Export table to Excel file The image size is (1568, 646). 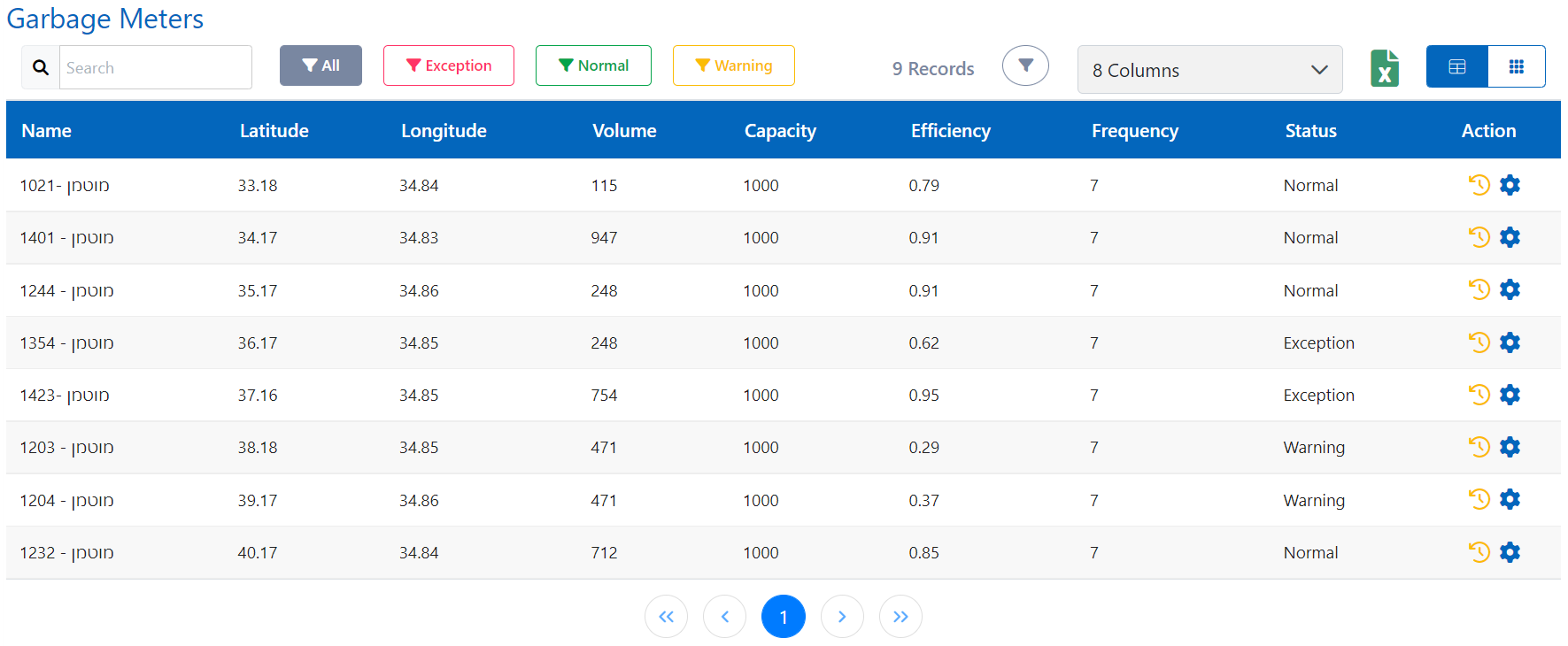click(x=1384, y=68)
